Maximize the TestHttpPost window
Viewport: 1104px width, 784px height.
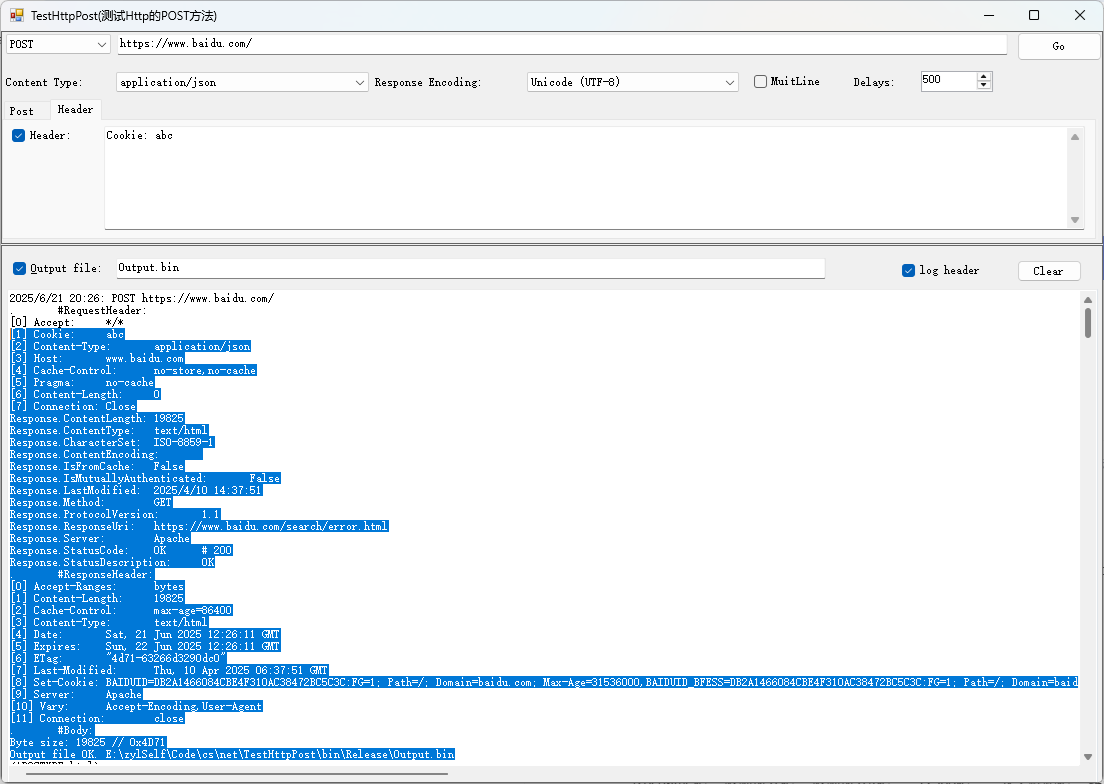click(1034, 15)
